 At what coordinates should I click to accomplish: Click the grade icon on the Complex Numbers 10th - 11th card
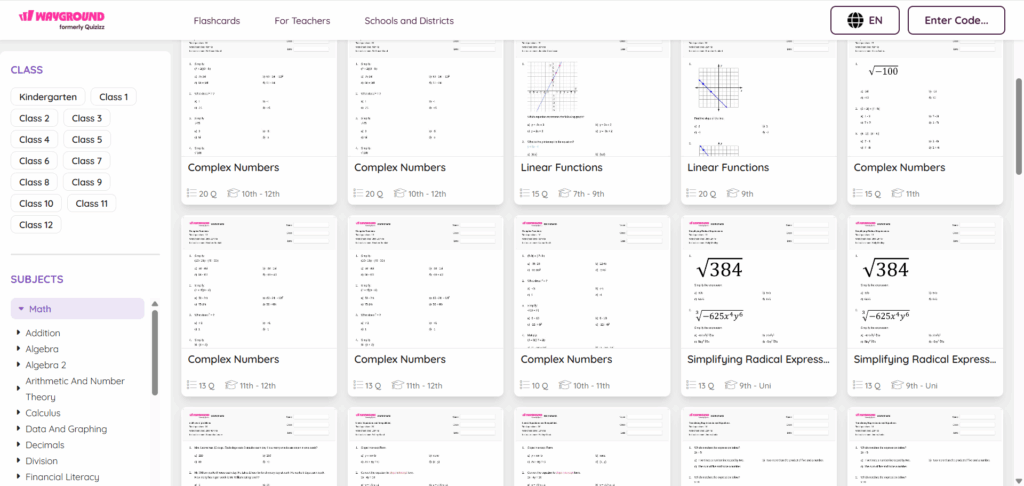click(565, 386)
